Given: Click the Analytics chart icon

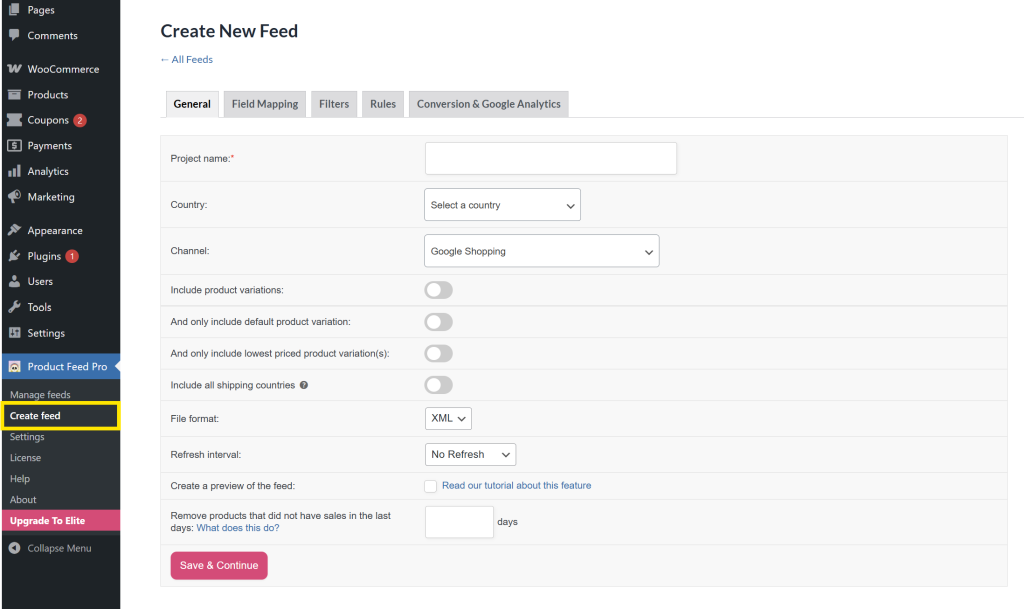Looking at the screenshot, I should 12,171.
